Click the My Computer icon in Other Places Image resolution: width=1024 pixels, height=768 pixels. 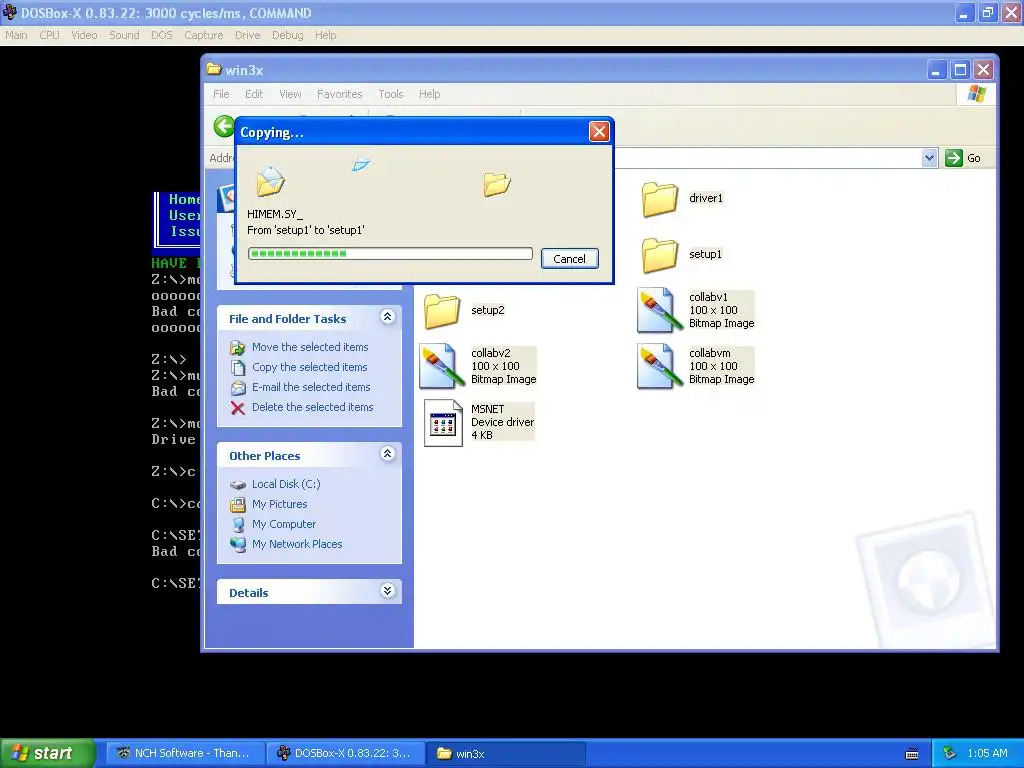[x=238, y=524]
